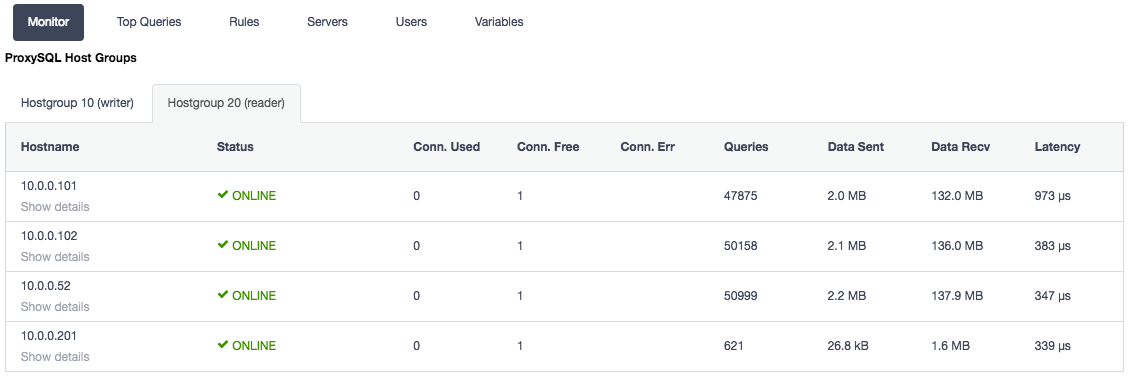Click ONLINE checkmark icon for 10.0.0.201
1132x378 pixels.
click(x=222, y=345)
